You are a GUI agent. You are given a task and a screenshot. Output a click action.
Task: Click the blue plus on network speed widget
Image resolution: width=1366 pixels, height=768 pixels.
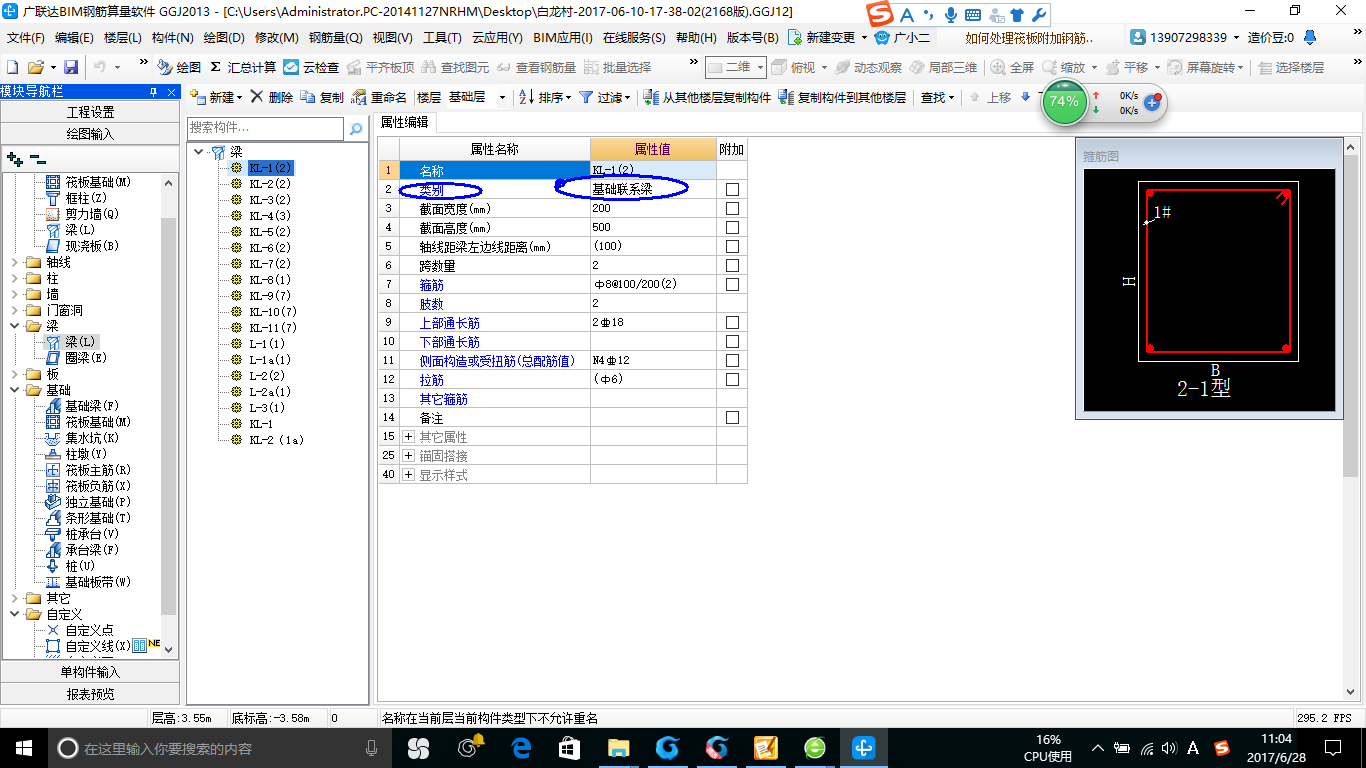[1152, 102]
